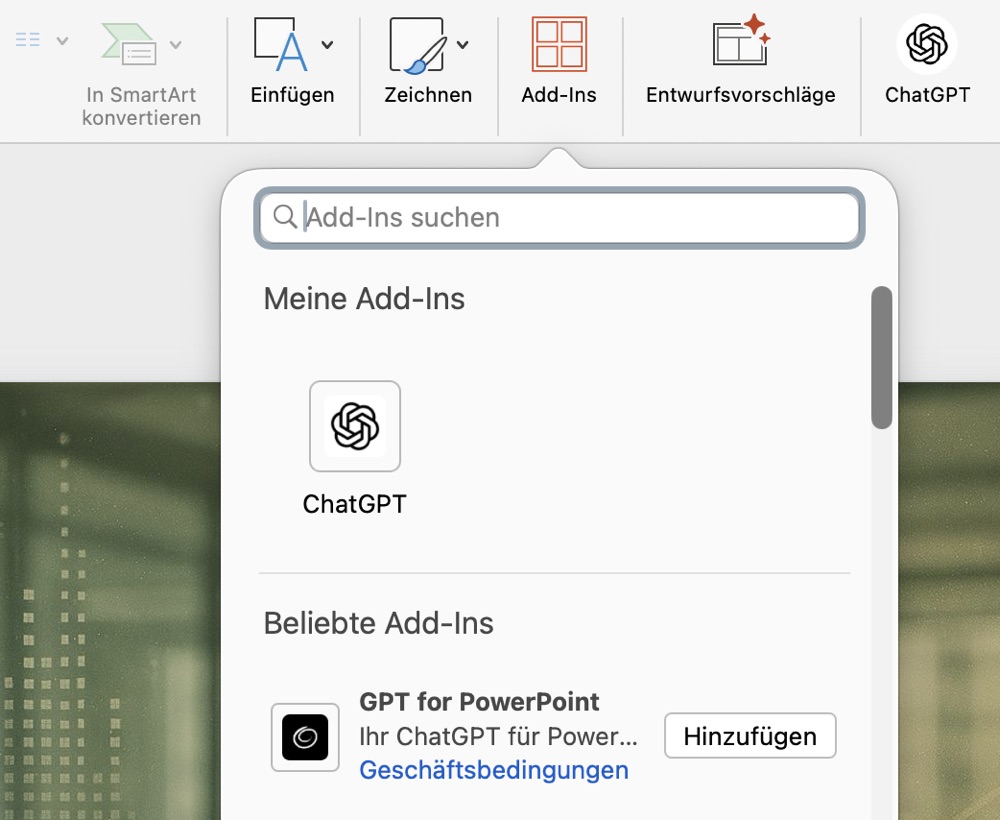Expand the columns dropdown arrow

tap(62, 41)
